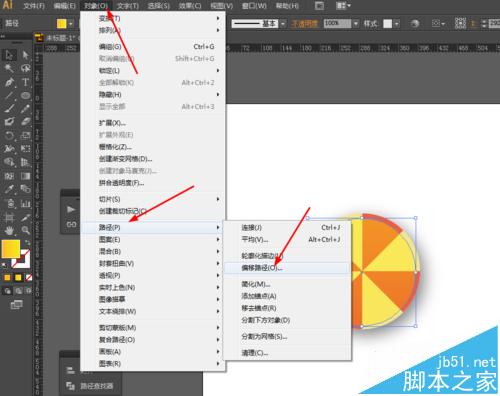Screen dimensions: 500x396
Task: Choose 编组(G) from the object menu
Action: pyautogui.click(x=153, y=47)
